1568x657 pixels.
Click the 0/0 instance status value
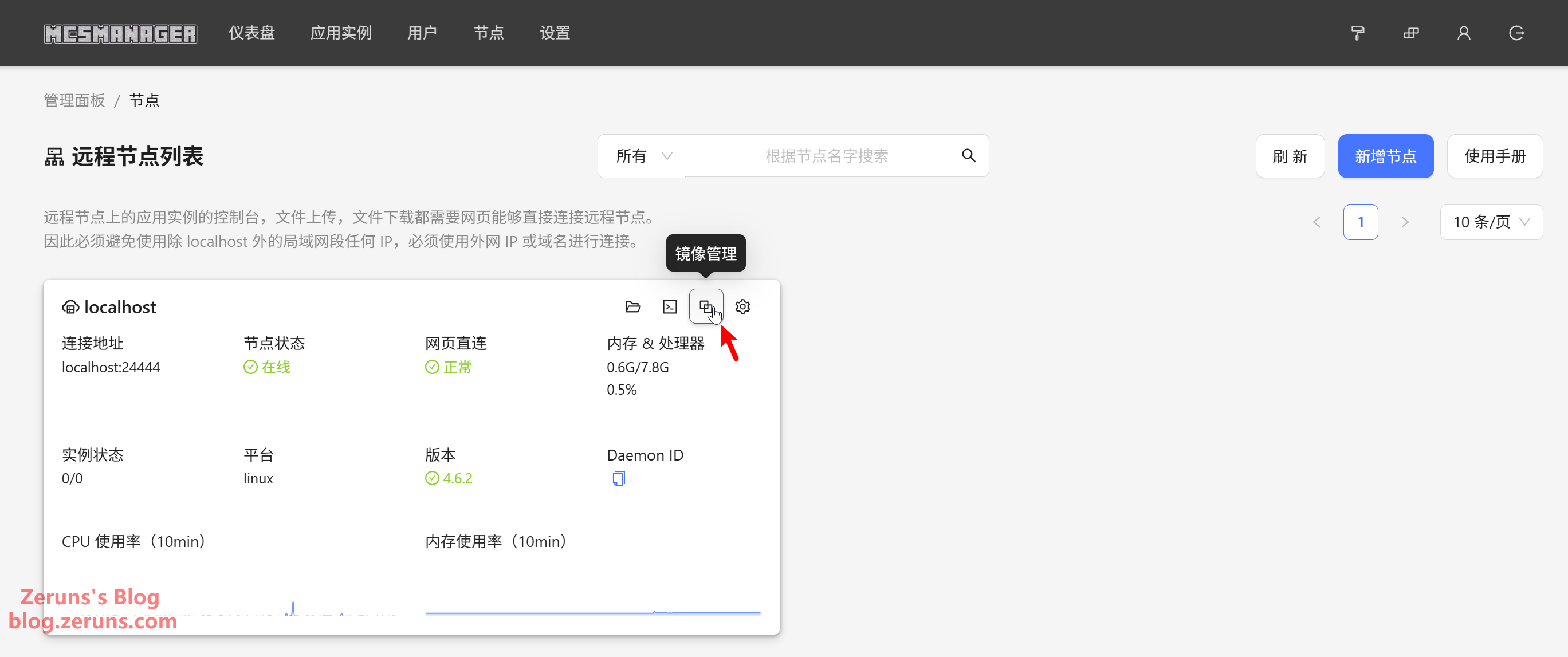pyautogui.click(x=72, y=479)
